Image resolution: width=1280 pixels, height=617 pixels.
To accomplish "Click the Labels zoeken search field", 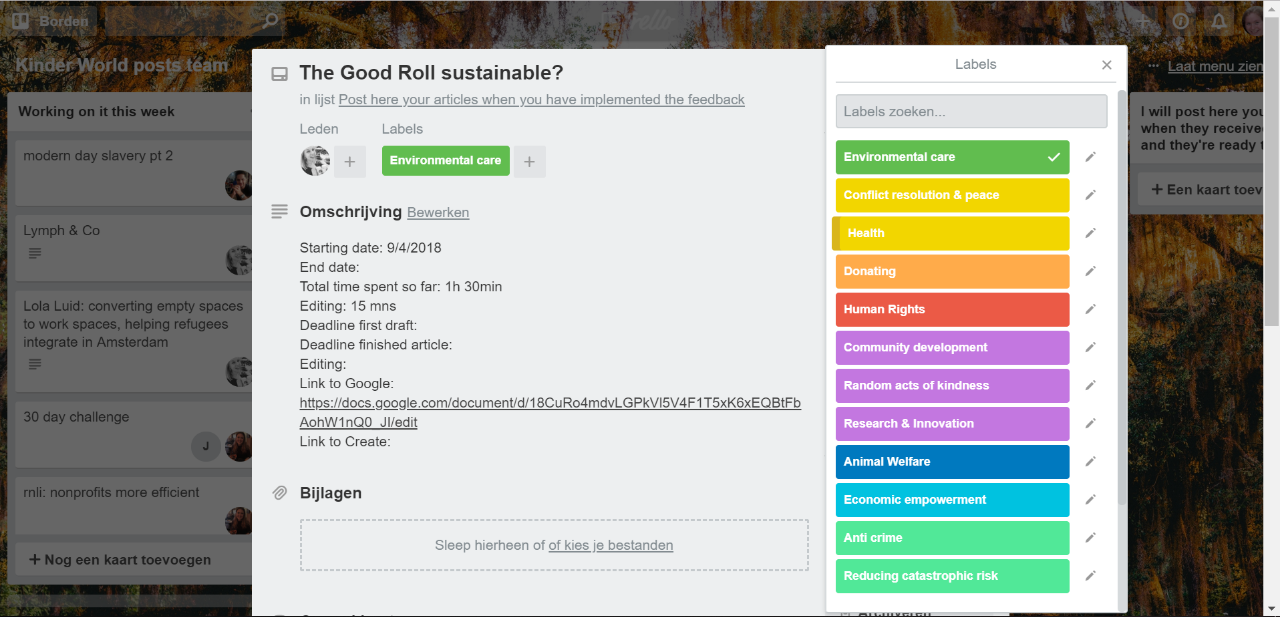I will (x=972, y=111).
